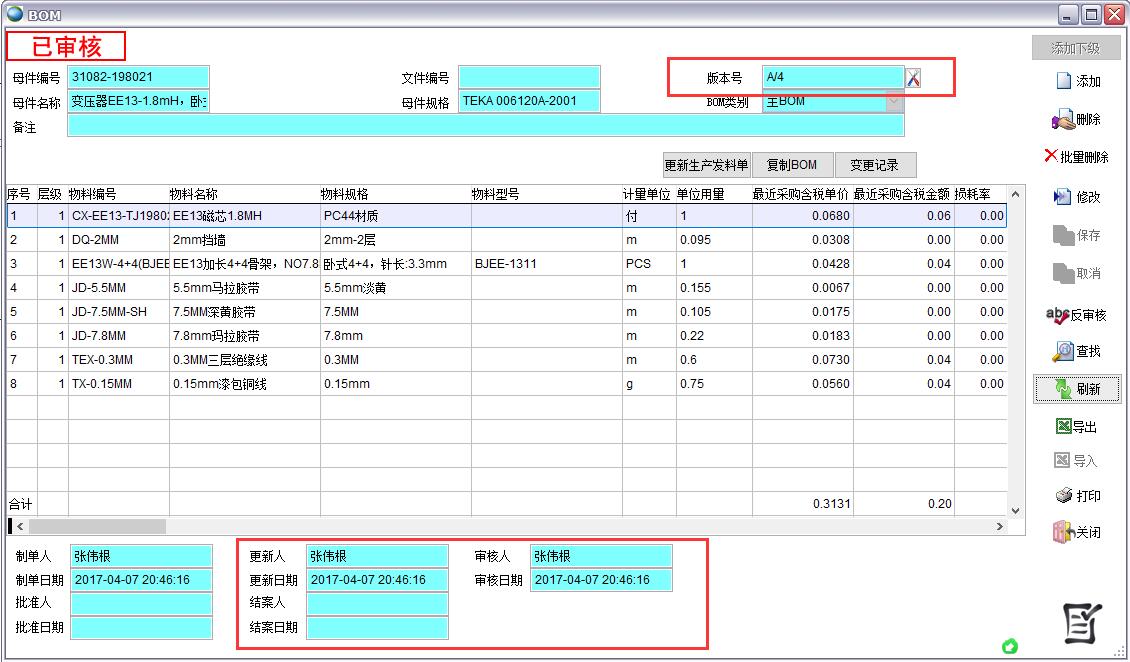The width and height of the screenshot is (1130, 662).
Task: Click the edit icon beside 版本号 field
Action: [x=913, y=78]
